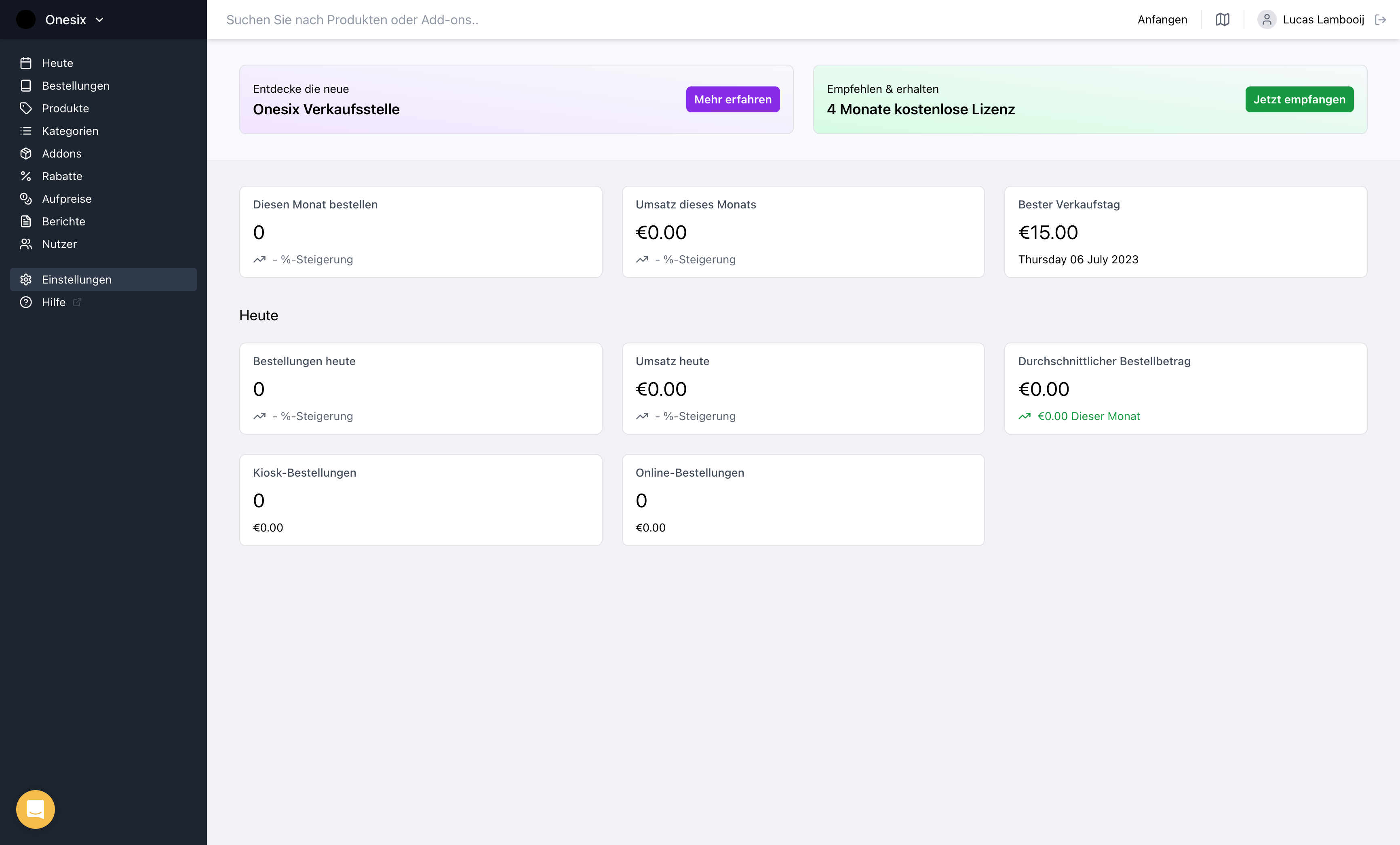Click green trend icon in Durchschnittlicher Bestellbetrag card
1400x845 pixels.
1025,416
